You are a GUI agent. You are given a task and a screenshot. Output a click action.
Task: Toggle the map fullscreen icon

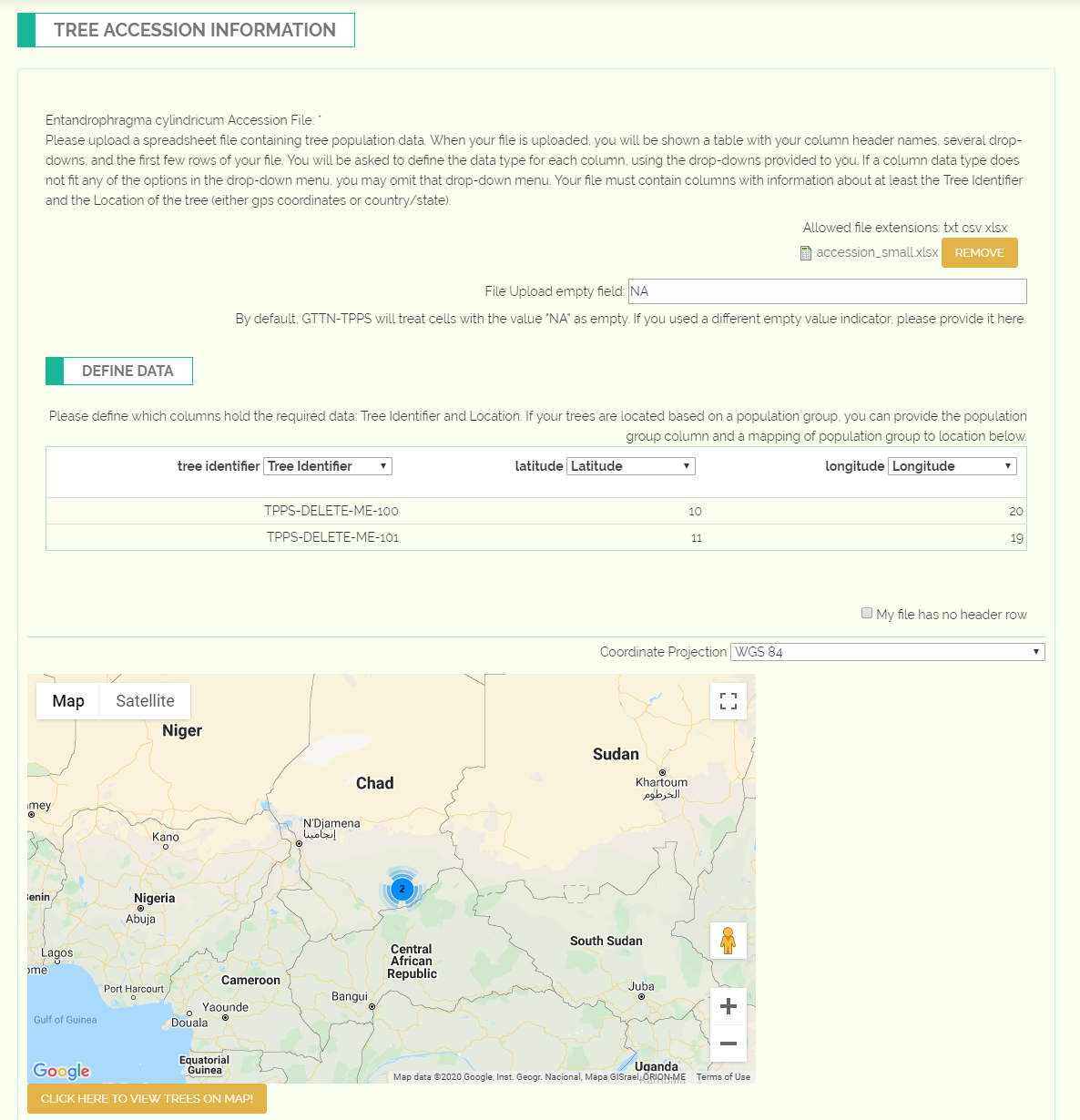(728, 701)
